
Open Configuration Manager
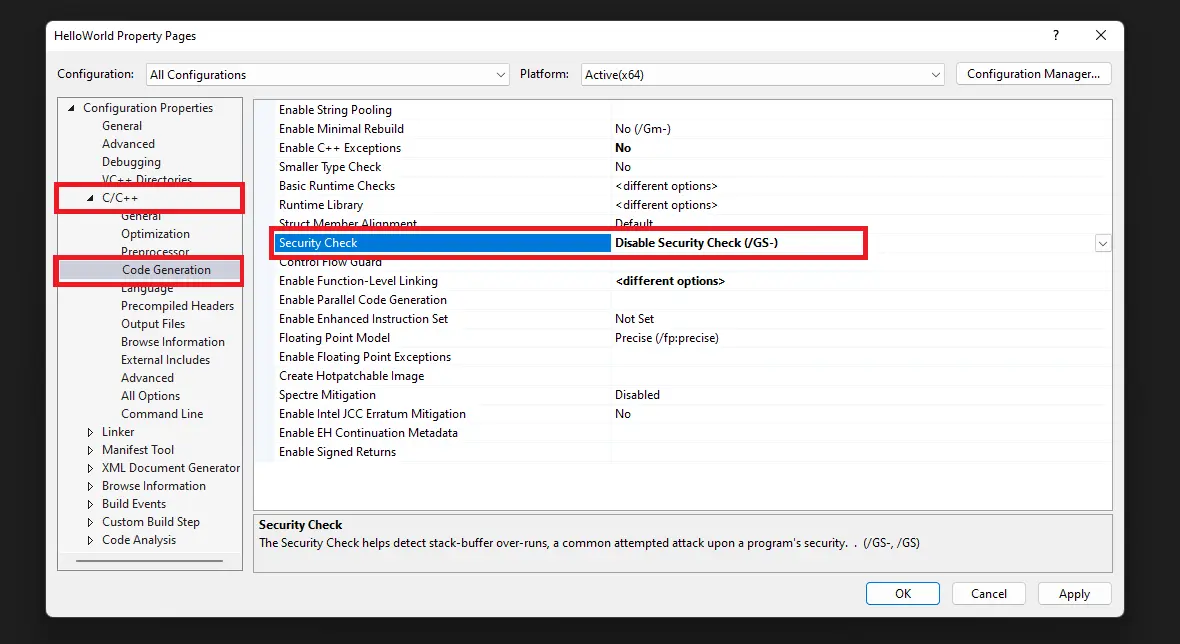coord(1033,74)
